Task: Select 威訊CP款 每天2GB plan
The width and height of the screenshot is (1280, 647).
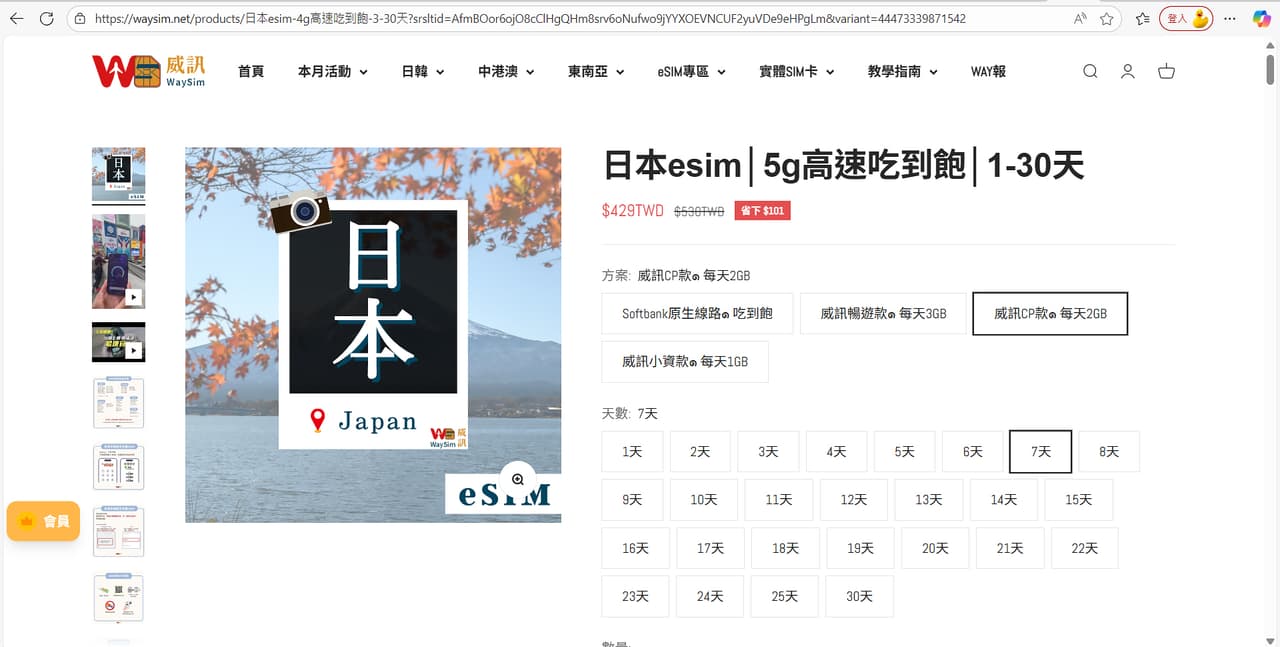Action: coord(1050,313)
